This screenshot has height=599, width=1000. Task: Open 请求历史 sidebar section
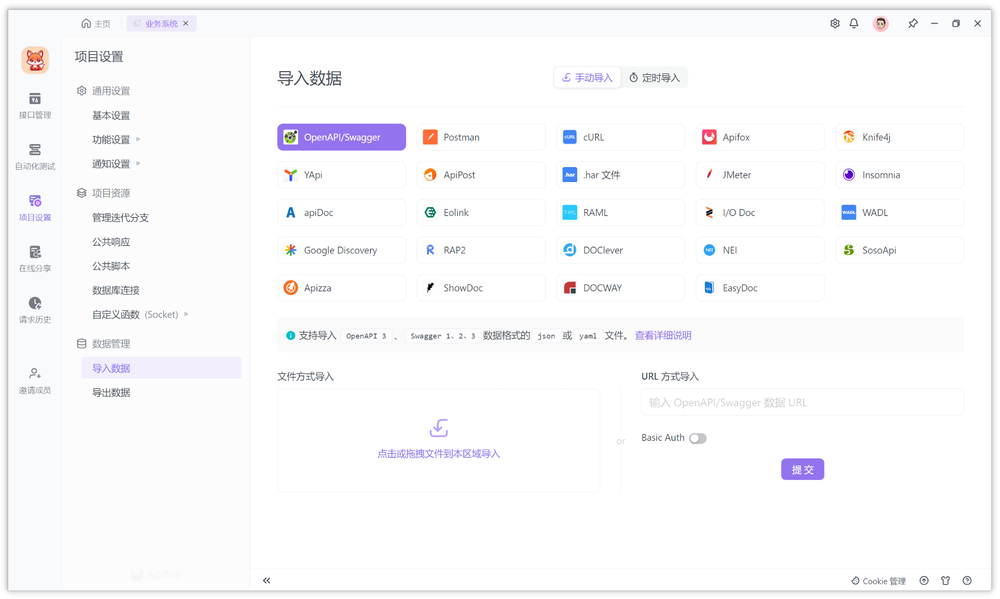click(x=35, y=310)
